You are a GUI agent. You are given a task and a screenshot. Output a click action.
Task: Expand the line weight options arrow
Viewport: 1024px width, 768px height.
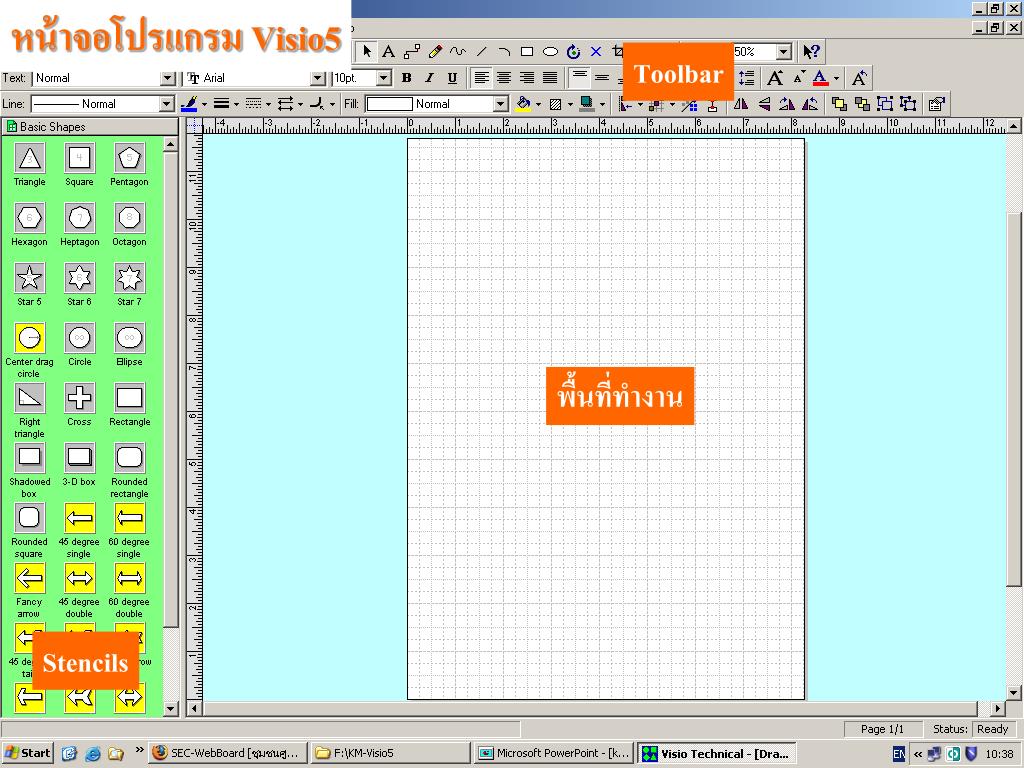(x=236, y=104)
